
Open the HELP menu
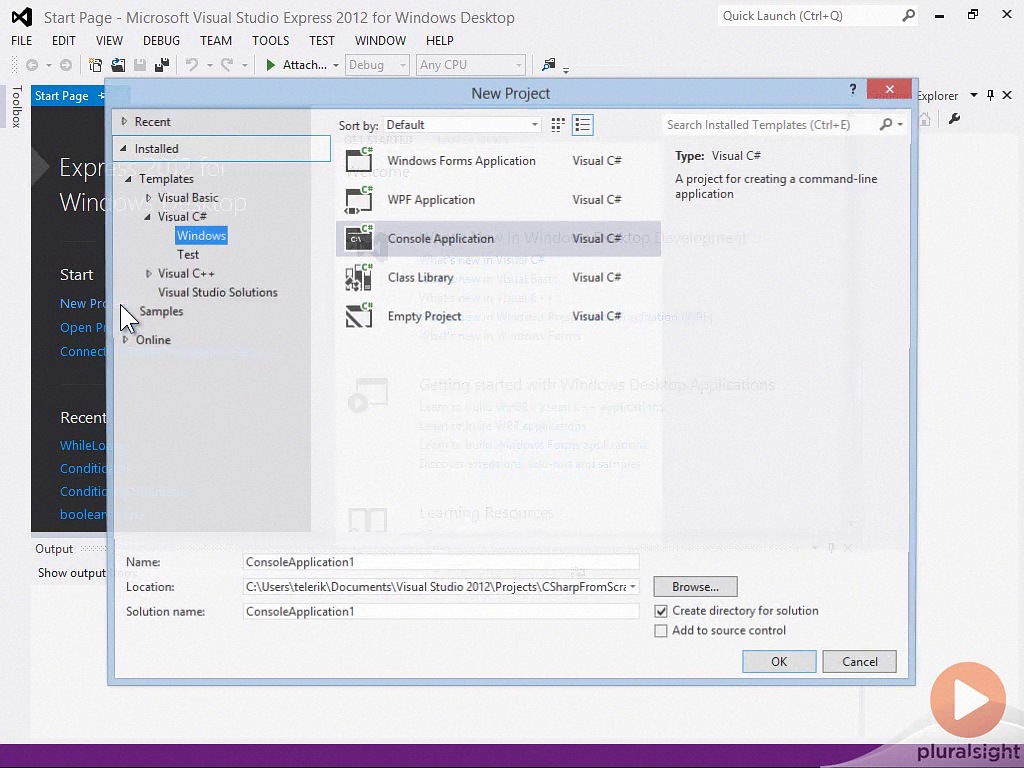440,40
